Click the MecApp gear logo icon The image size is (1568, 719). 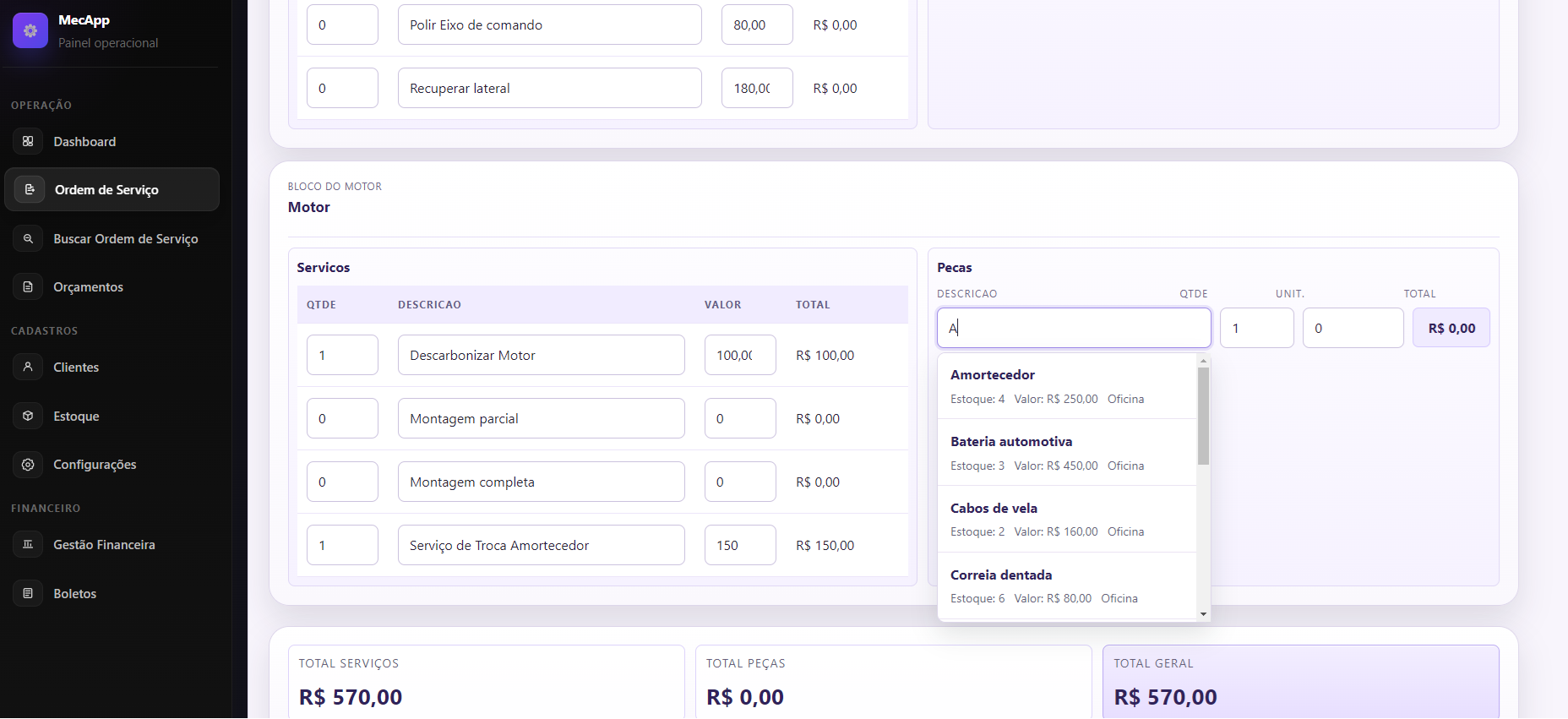[x=30, y=31]
